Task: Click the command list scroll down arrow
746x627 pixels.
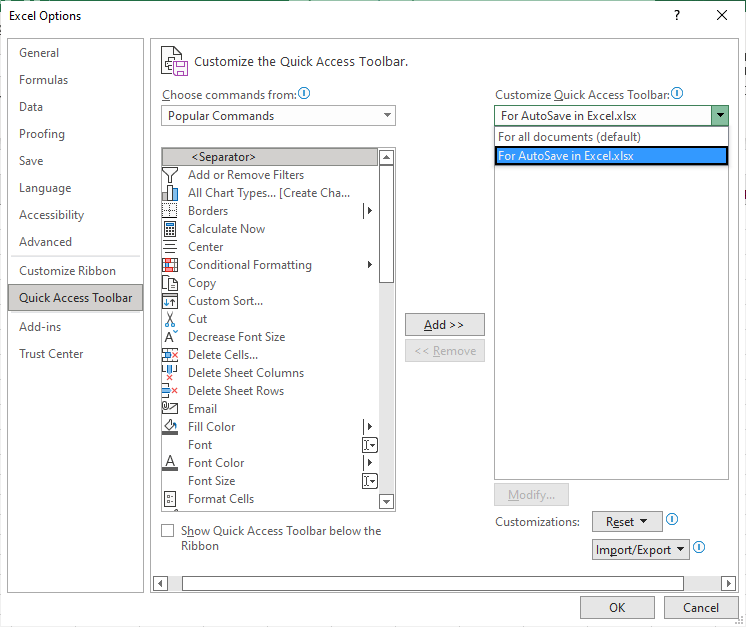Action: pyautogui.click(x=386, y=501)
